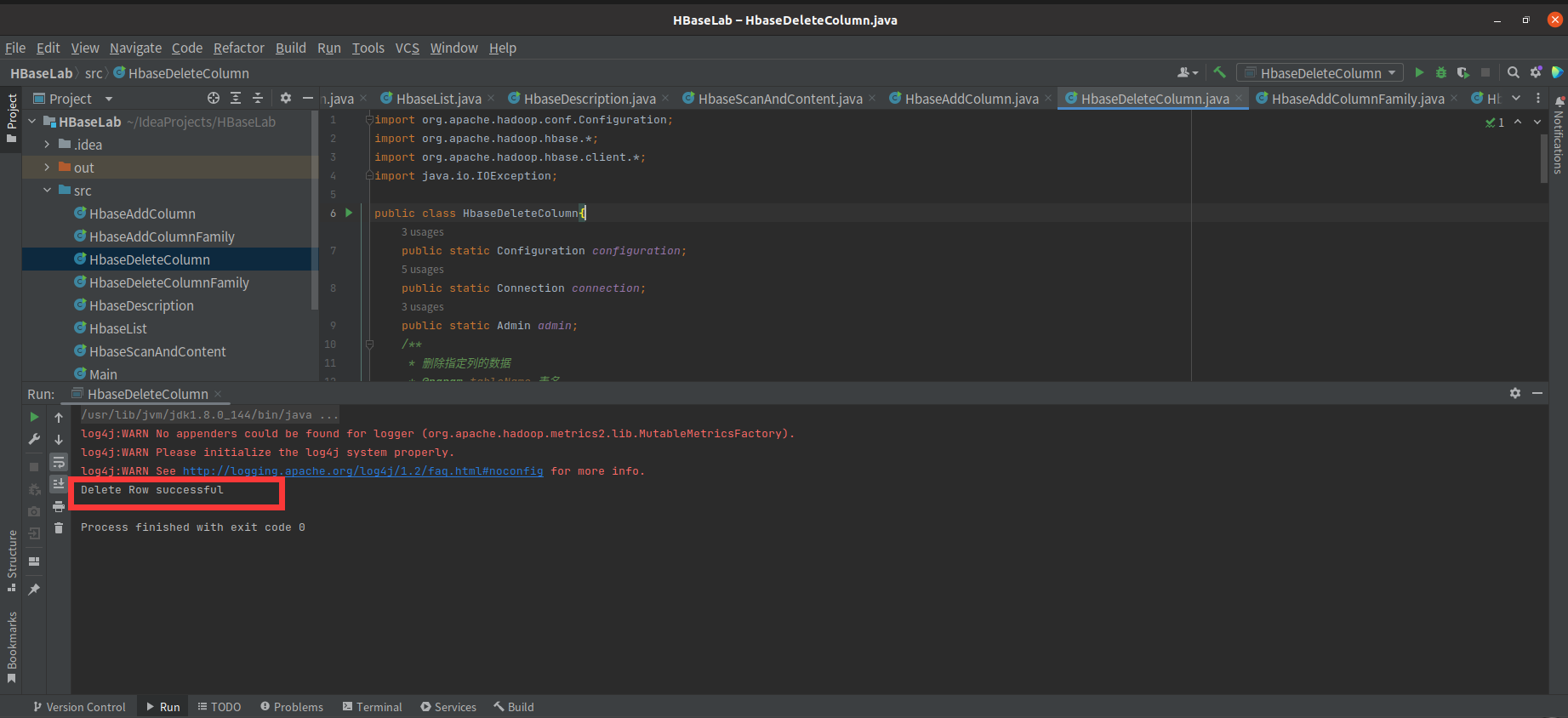
Task: Hide the Run tool window
Action: point(1537,393)
